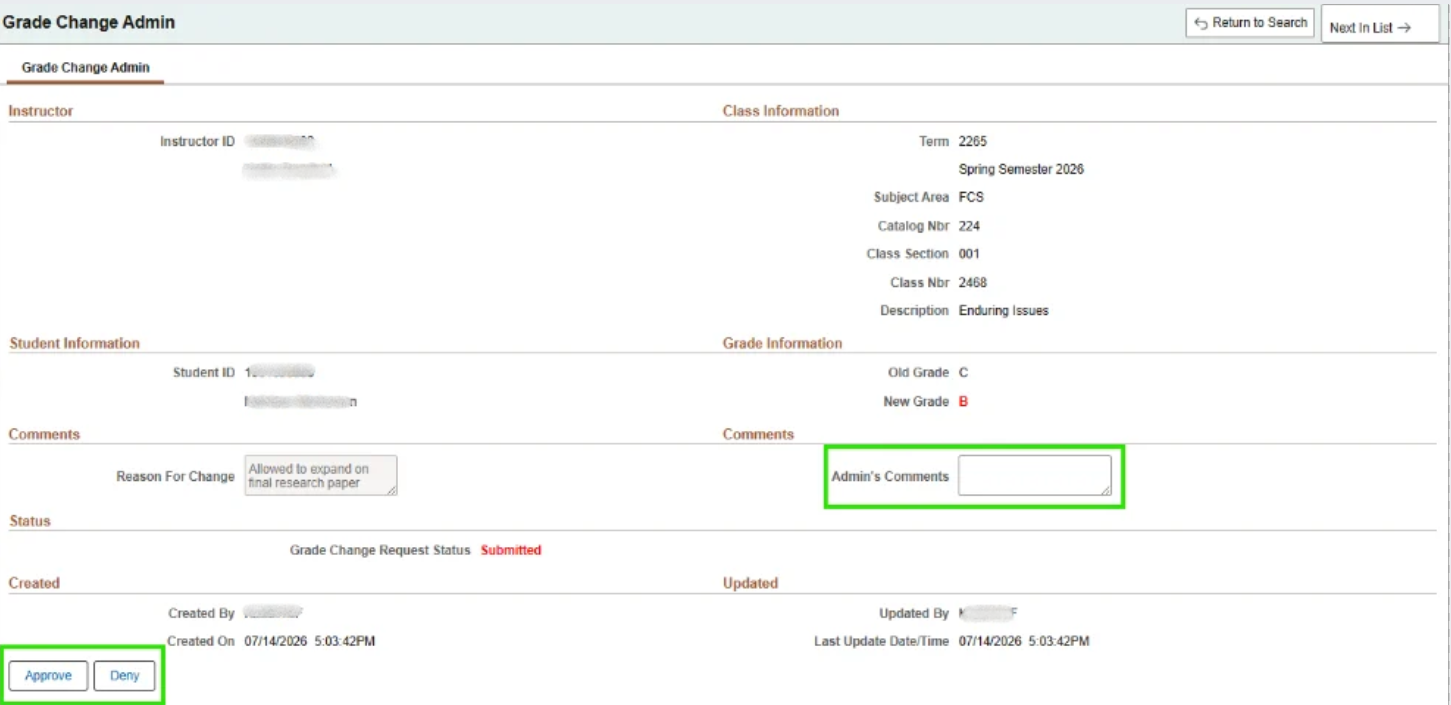
Task: Click the Term value 2265
Action: [972, 142]
